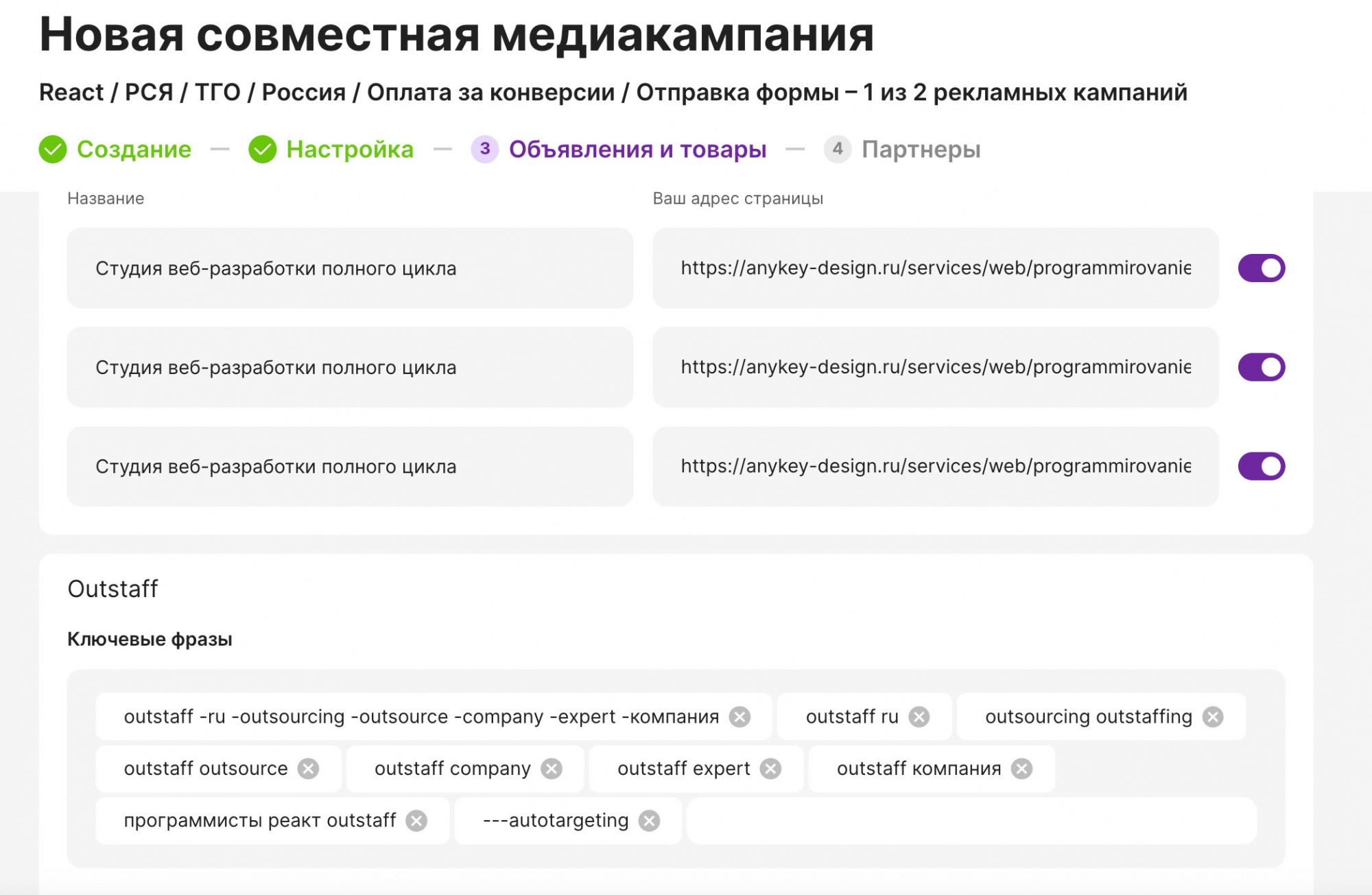Image resolution: width=1372 pixels, height=895 pixels.
Task: Click the empty key phrase input box
Action: [x=971, y=821]
